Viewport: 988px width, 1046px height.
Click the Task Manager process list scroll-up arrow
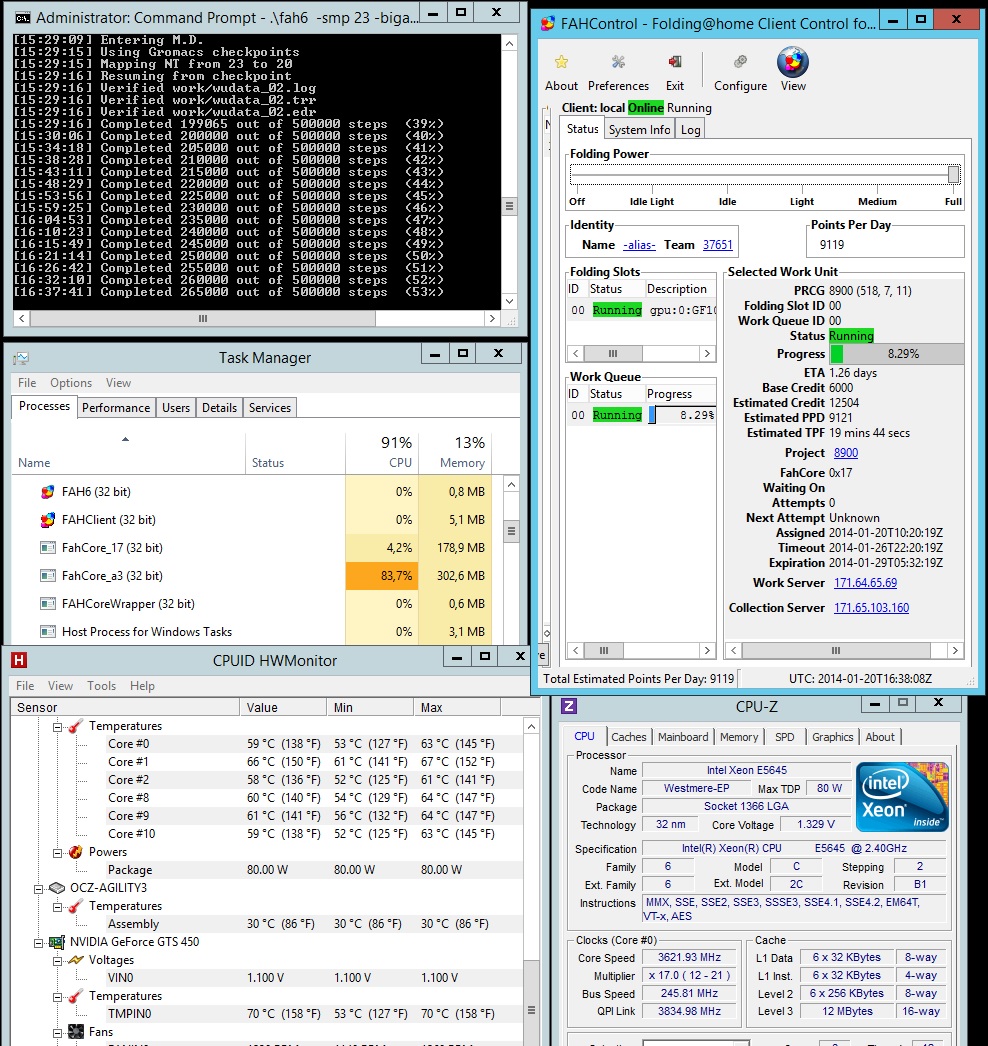(511, 485)
